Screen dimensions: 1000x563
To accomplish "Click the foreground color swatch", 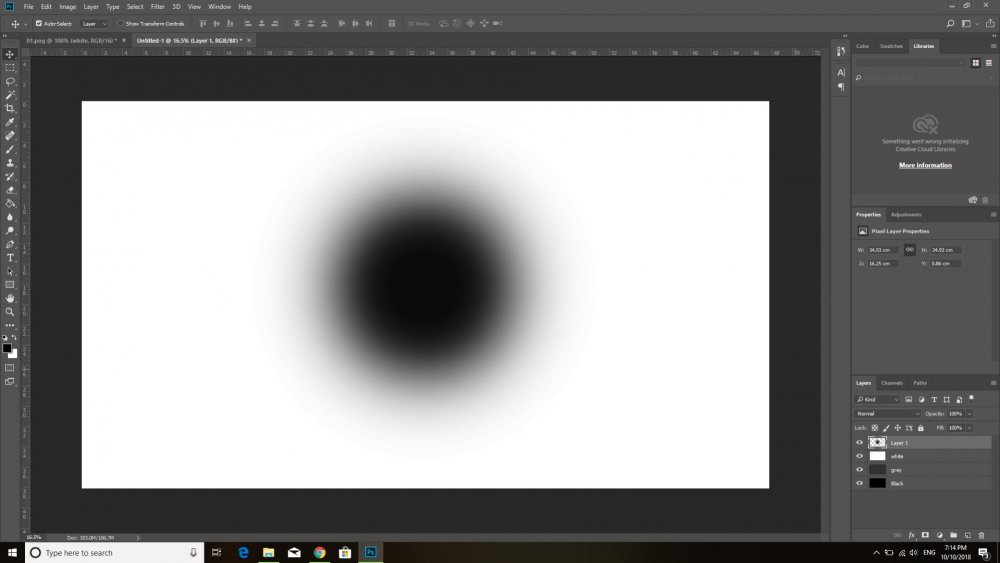I will (7, 348).
